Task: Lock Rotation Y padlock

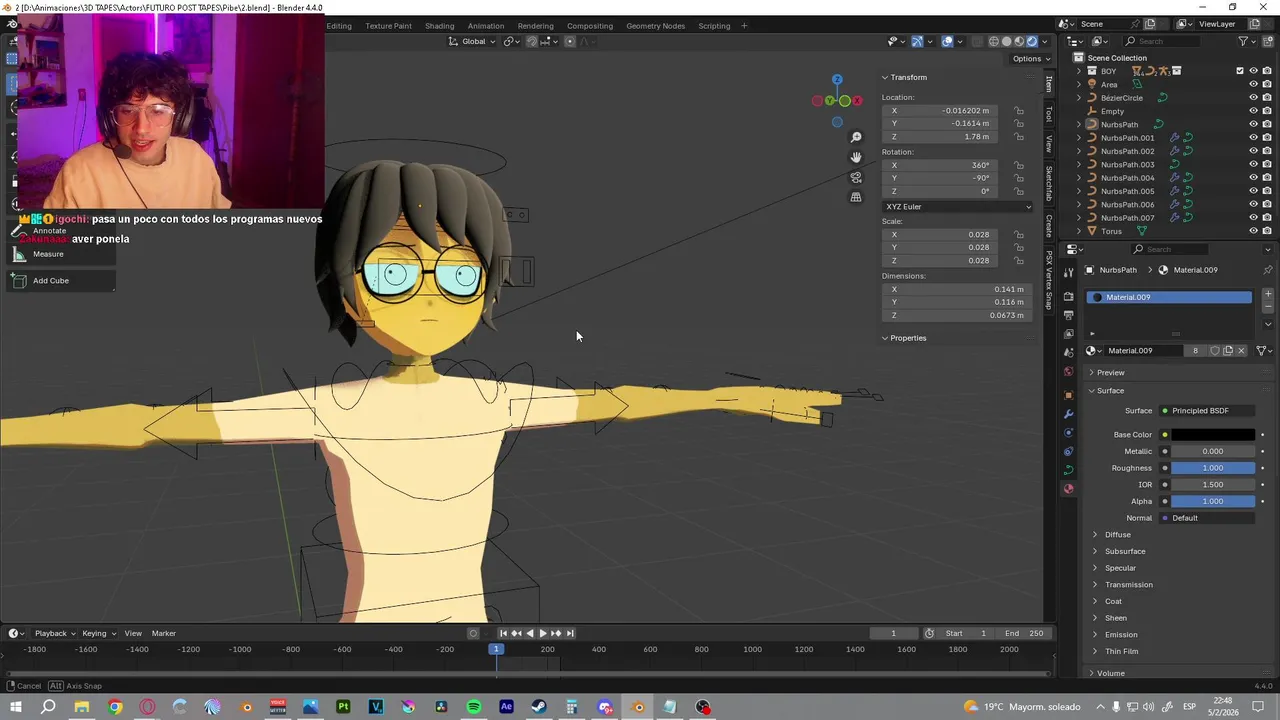Action: coord(1019,178)
